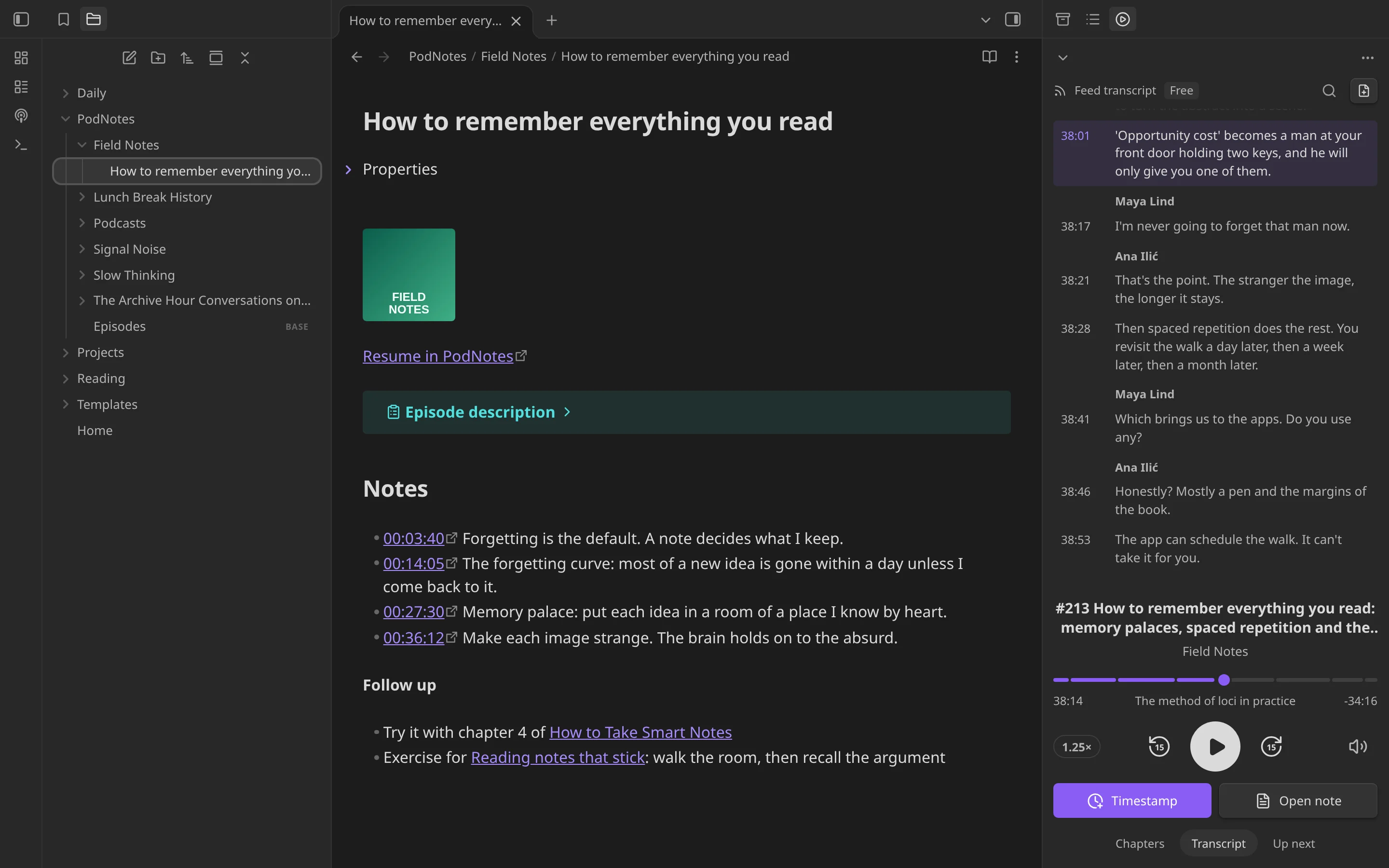
Task: Change the 1.25× playback speed
Action: 1076,747
